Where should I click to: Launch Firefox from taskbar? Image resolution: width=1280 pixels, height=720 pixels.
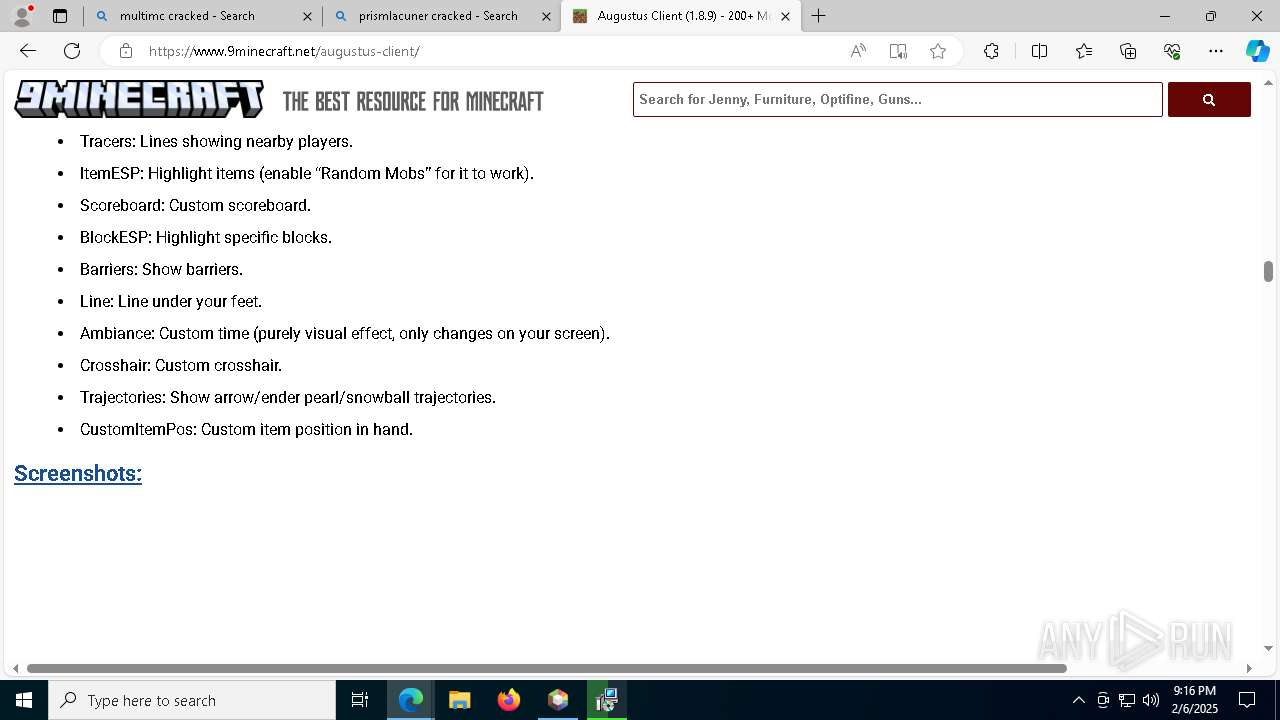pyautogui.click(x=509, y=700)
